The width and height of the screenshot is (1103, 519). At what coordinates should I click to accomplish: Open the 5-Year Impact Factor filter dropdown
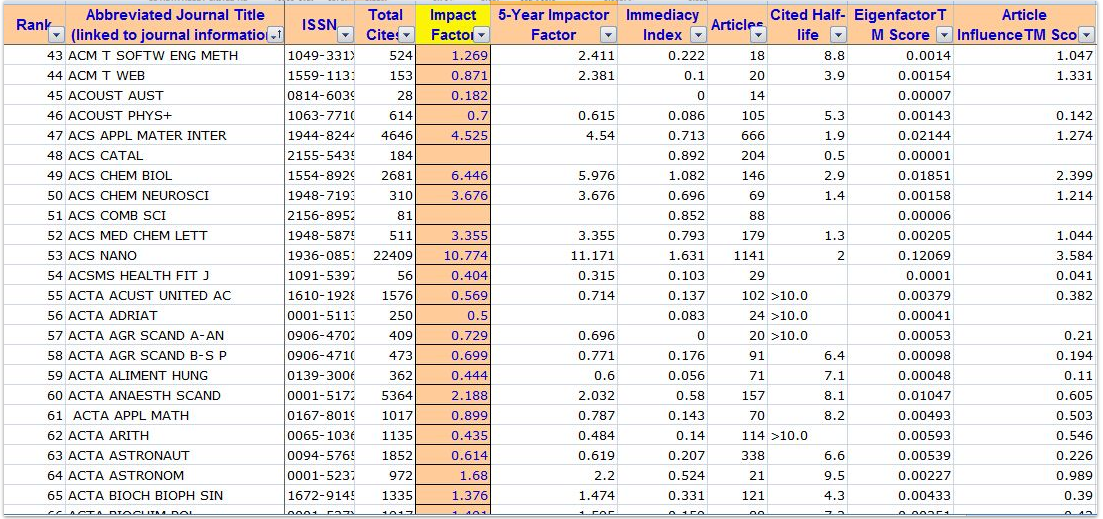point(607,35)
